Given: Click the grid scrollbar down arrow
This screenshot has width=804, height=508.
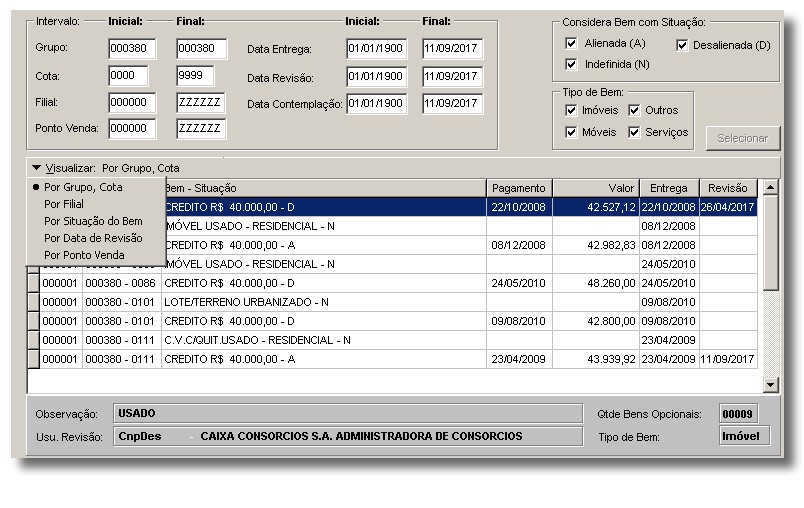Looking at the screenshot, I should click(770, 384).
